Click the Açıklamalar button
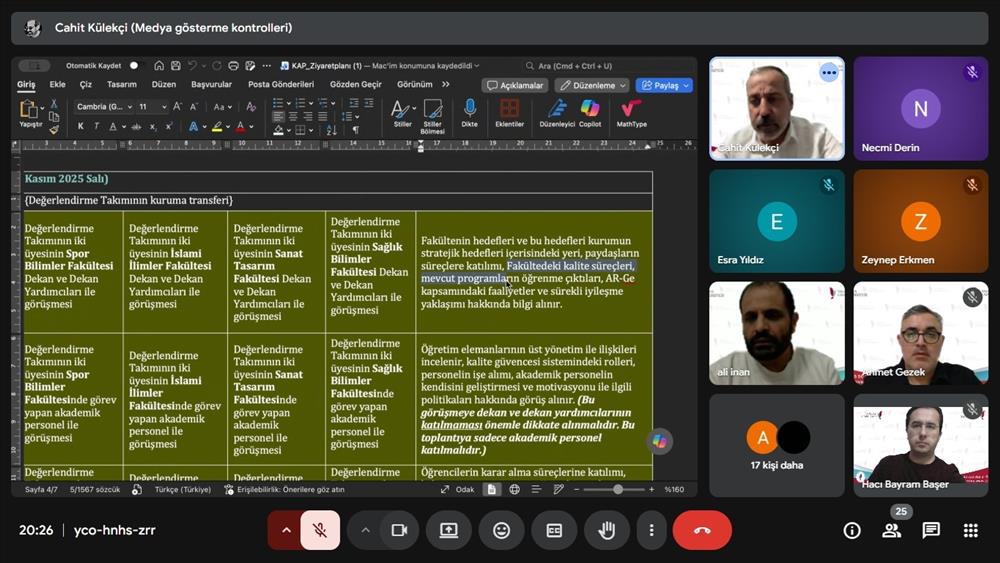Image resolution: width=1000 pixels, height=563 pixels. click(x=515, y=85)
